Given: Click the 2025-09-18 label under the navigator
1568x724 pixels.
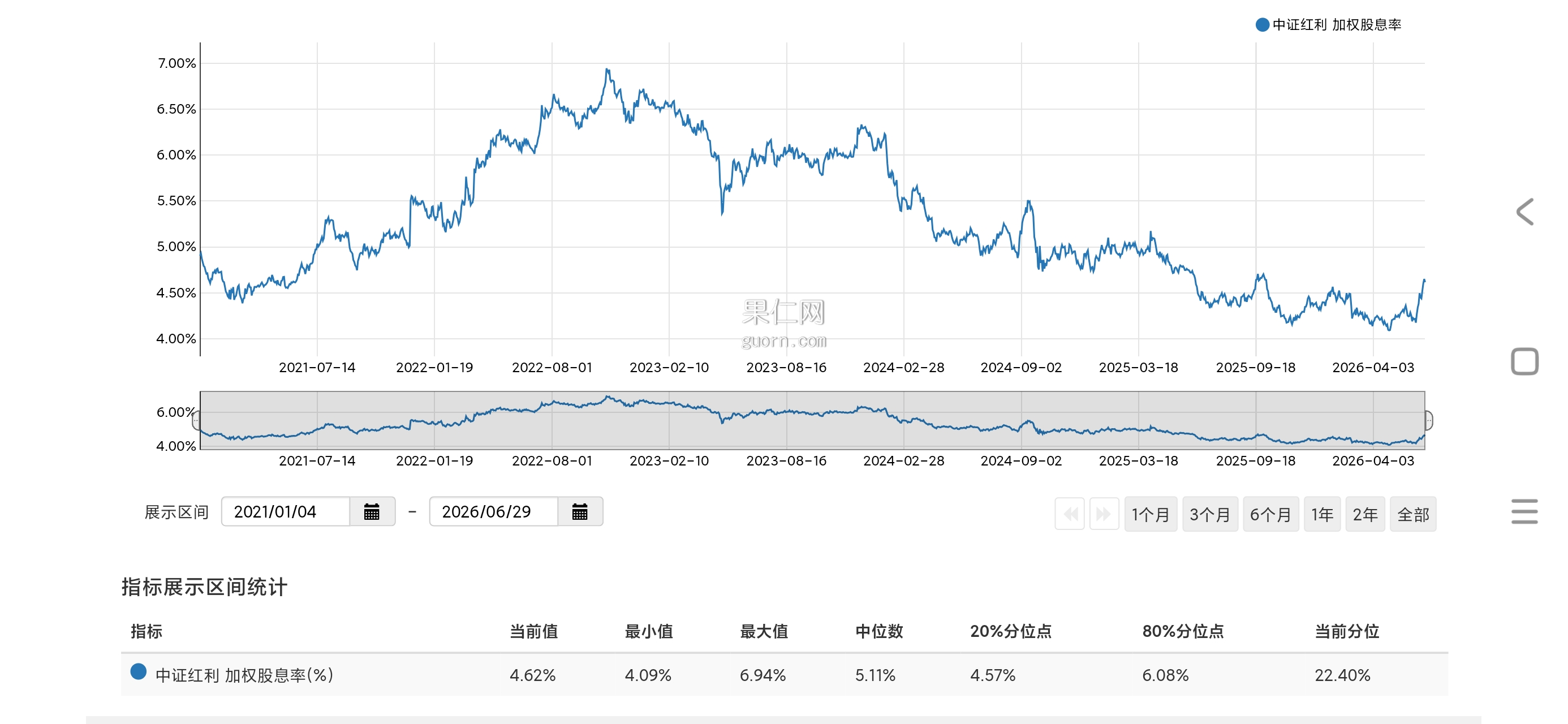Looking at the screenshot, I should pyautogui.click(x=1256, y=461).
